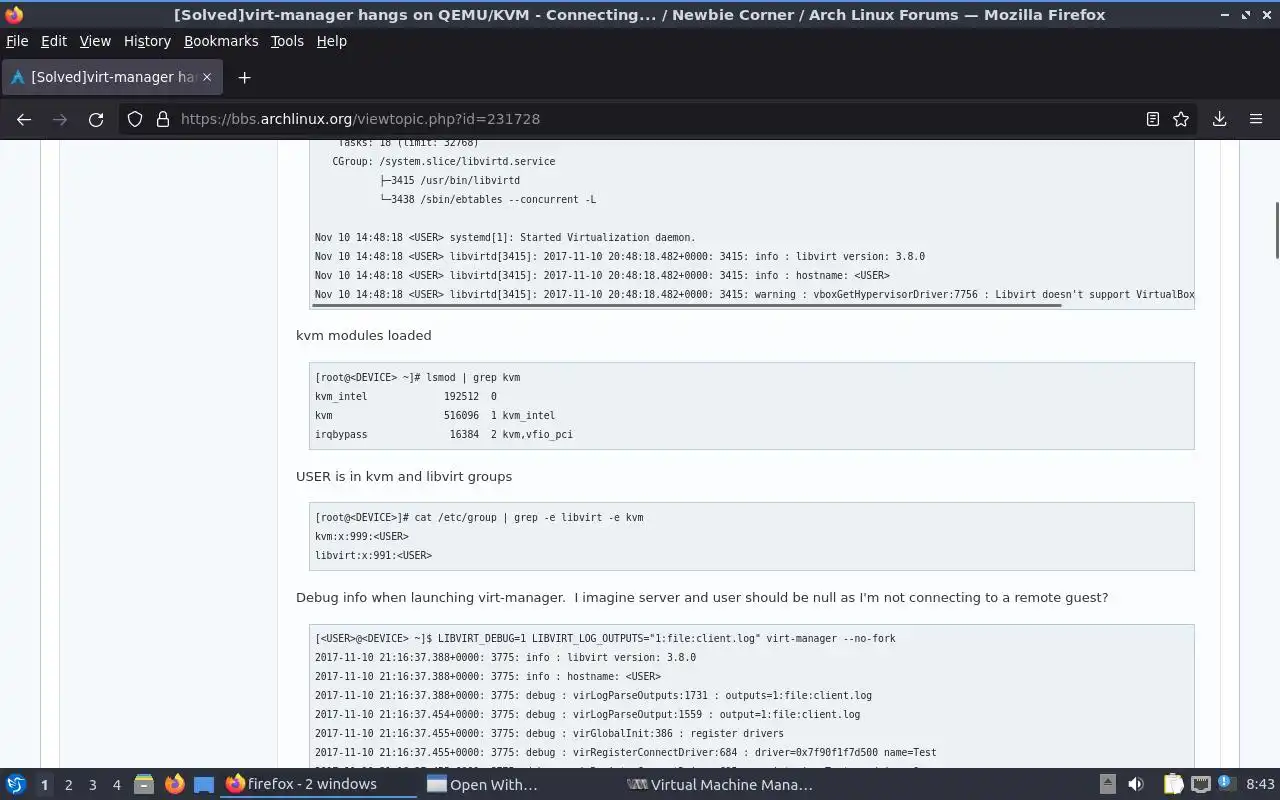This screenshot has height=800, width=1280.
Task: Click the 'lsmod | grep kvm' command line
Action: click(417, 378)
